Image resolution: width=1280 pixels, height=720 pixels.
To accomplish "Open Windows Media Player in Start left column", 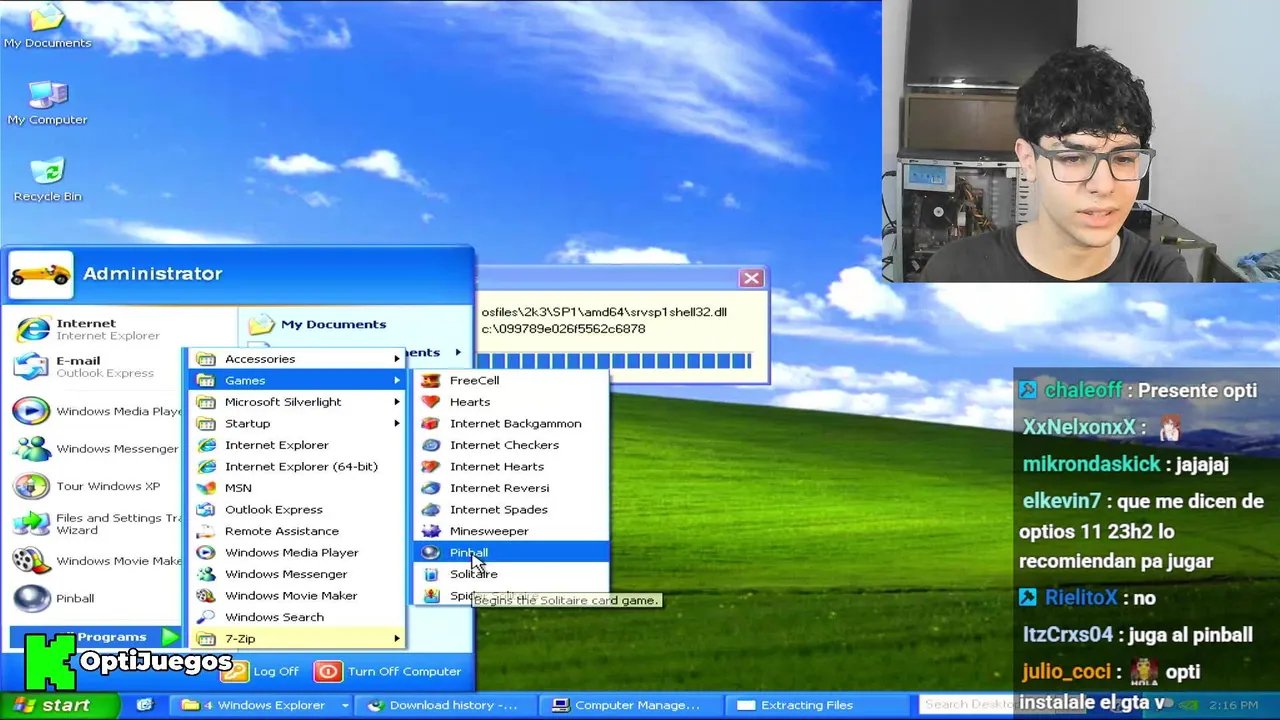I will [97, 411].
